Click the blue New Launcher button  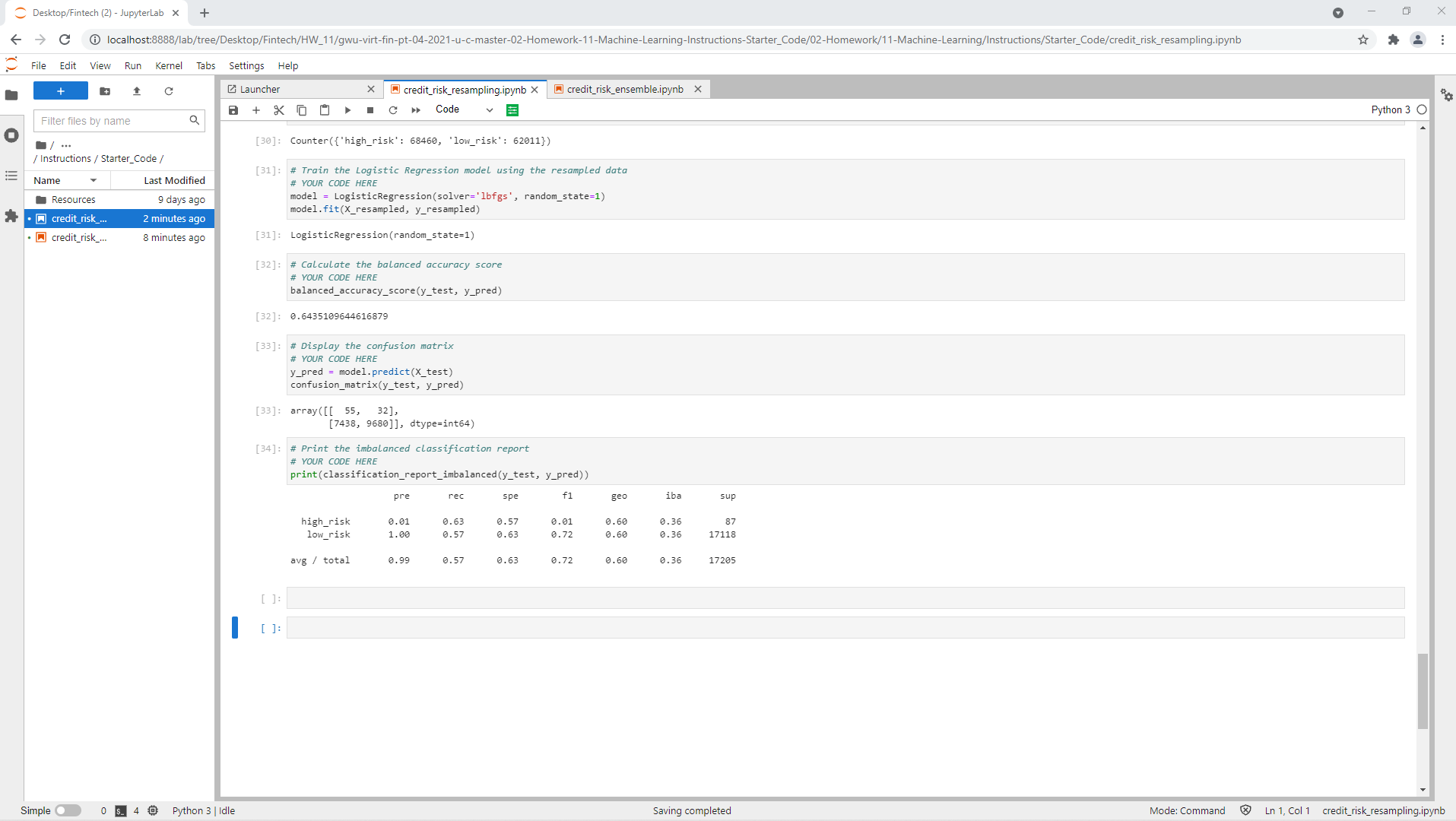pos(61,91)
